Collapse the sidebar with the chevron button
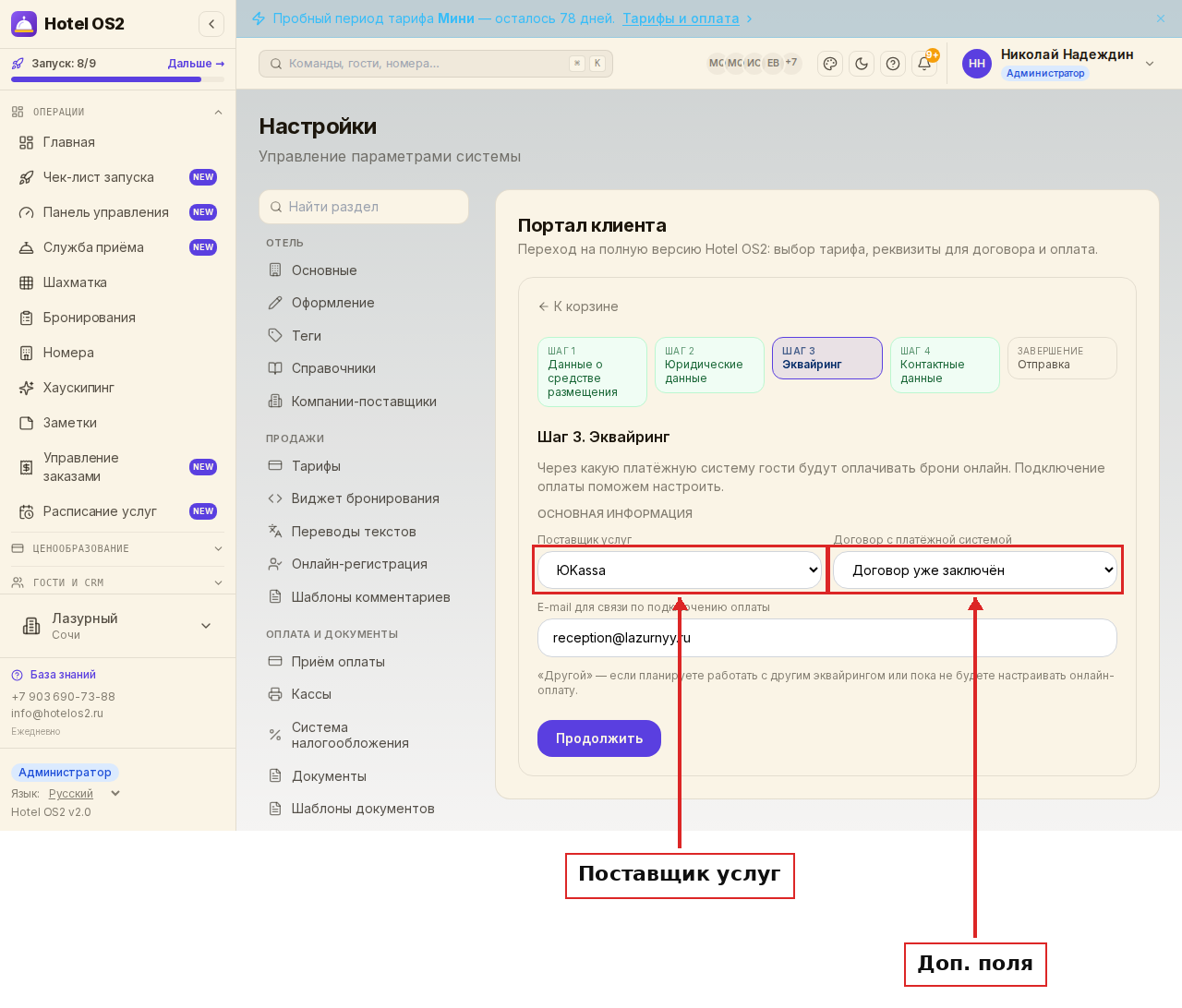The image size is (1182, 1008). tap(211, 24)
